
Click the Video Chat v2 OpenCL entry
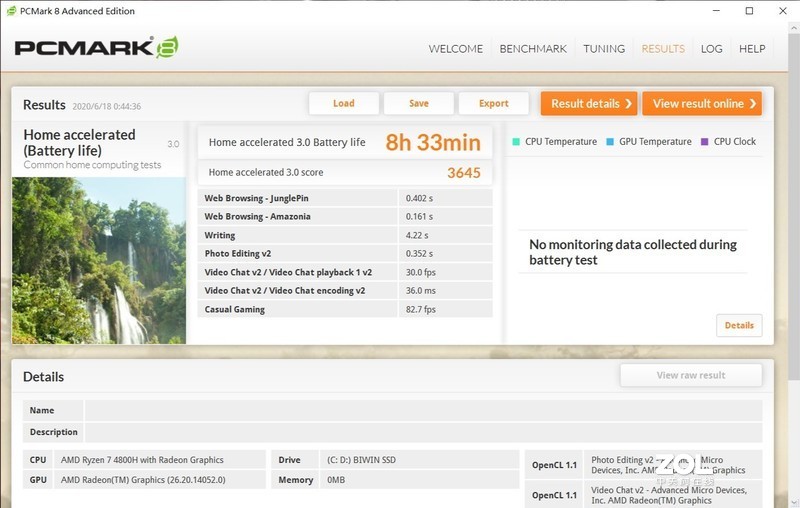[669, 495]
